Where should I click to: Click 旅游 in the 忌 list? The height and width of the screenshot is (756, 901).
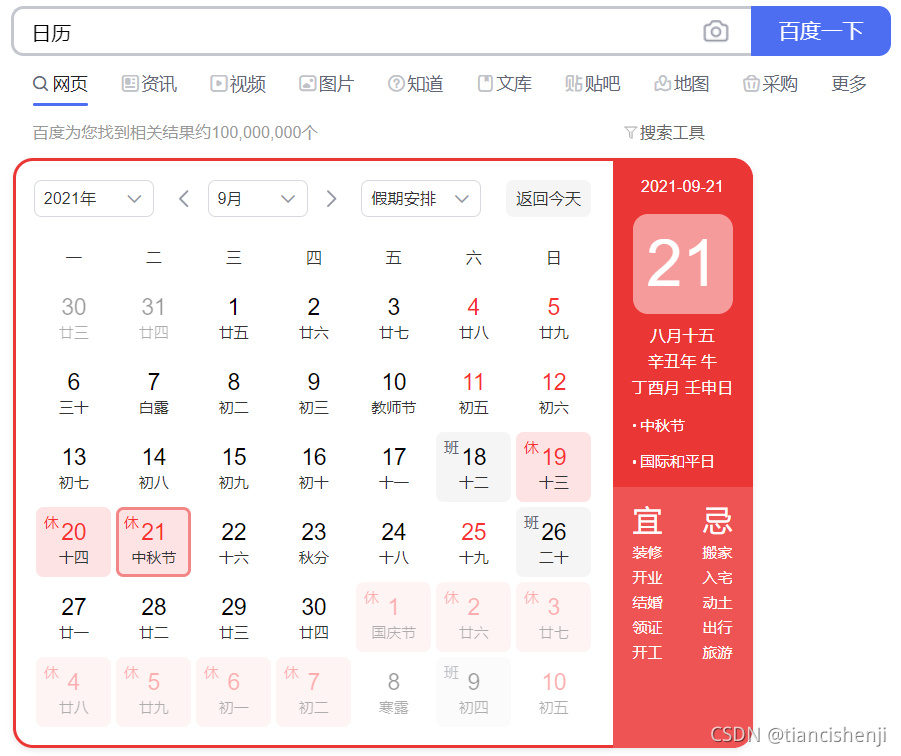click(717, 653)
